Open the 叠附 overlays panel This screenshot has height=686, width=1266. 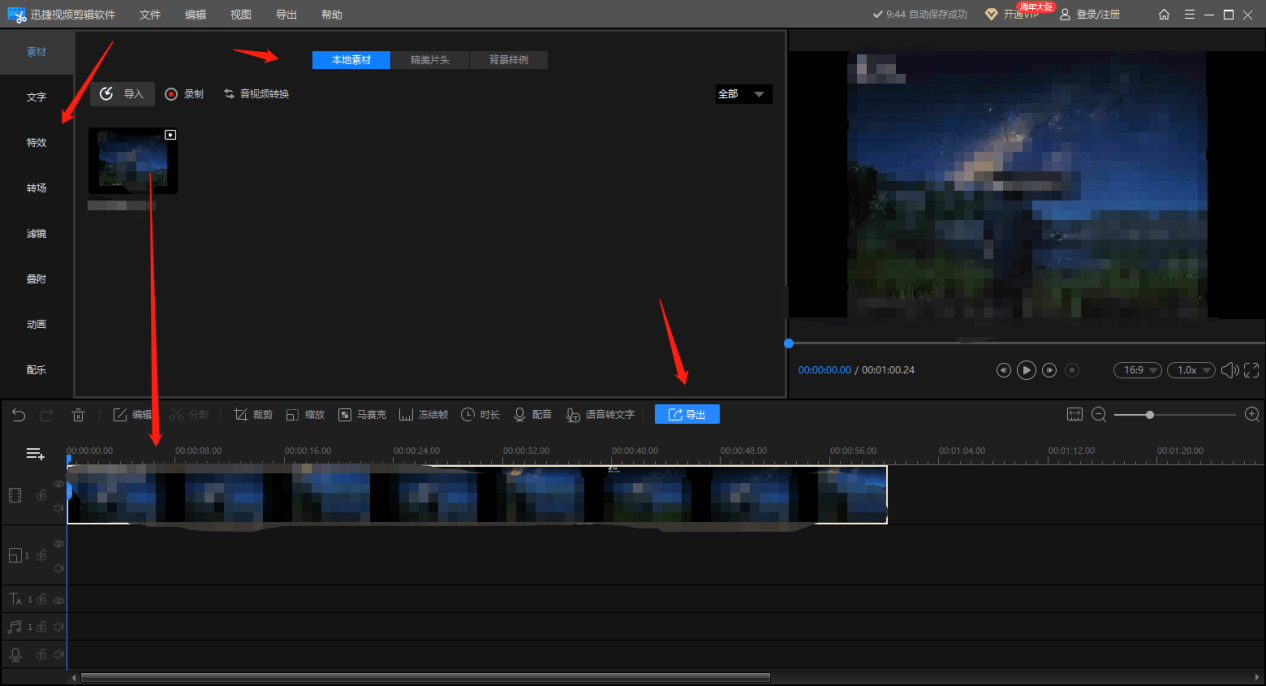(36, 279)
